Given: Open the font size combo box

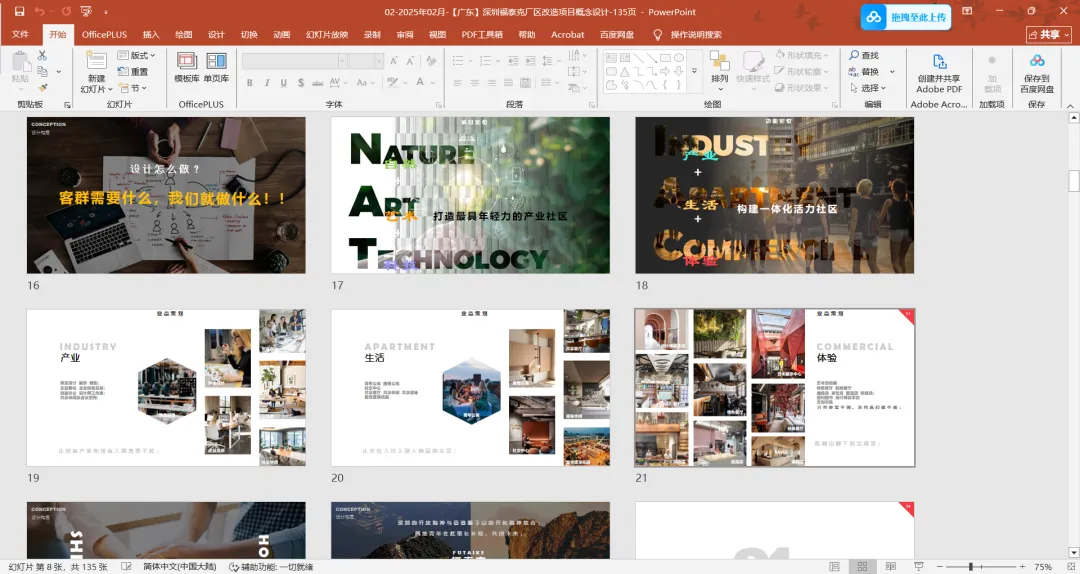Looking at the screenshot, I should [x=366, y=61].
